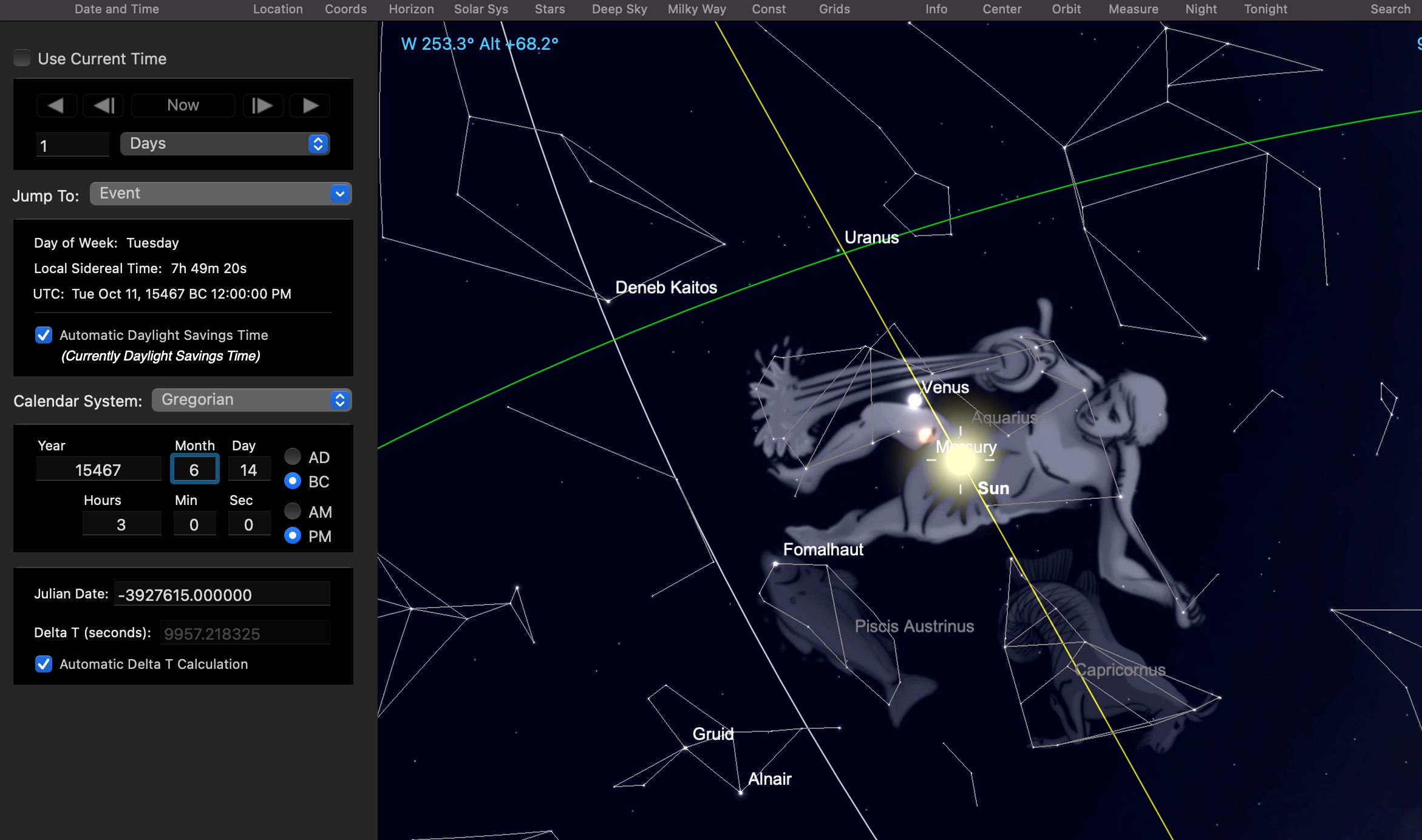Click the Piscis Austrinus constellation label

tap(914, 626)
